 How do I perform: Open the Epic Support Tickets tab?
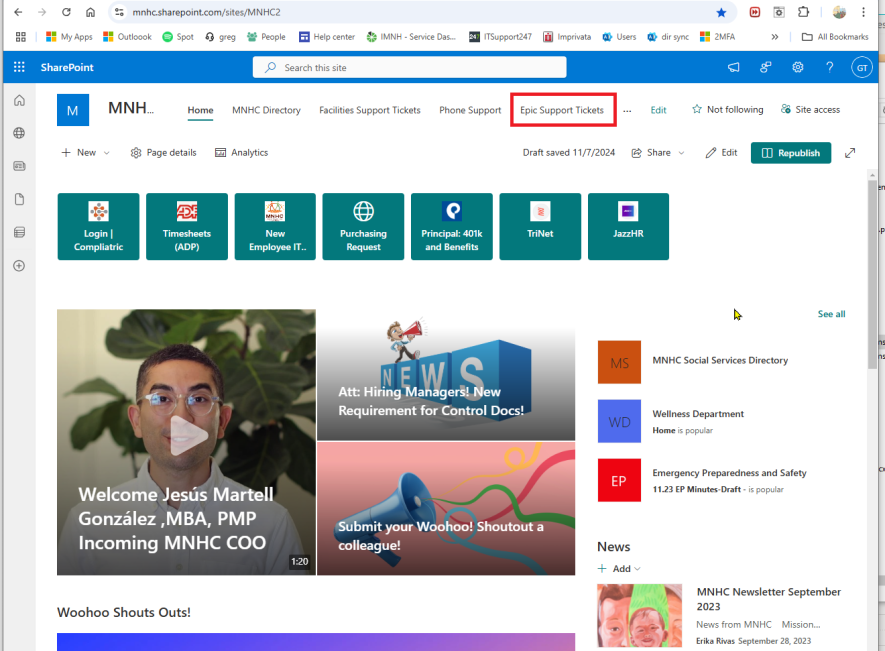click(x=562, y=110)
